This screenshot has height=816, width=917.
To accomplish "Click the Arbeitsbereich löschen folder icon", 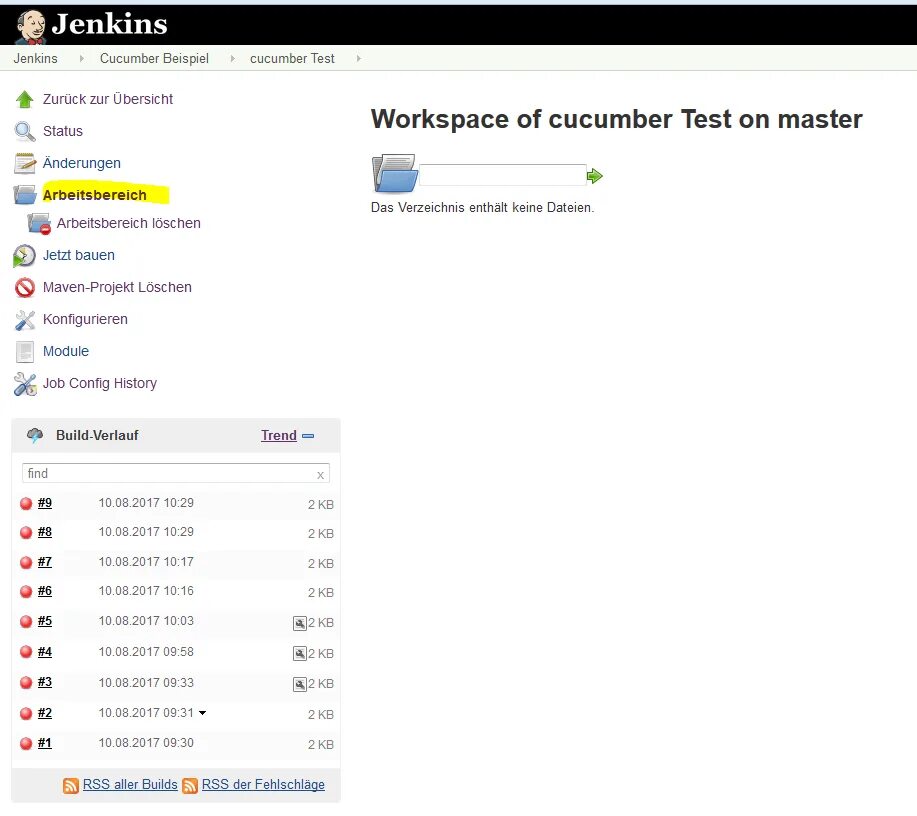I will pyautogui.click(x=39, y=223).
